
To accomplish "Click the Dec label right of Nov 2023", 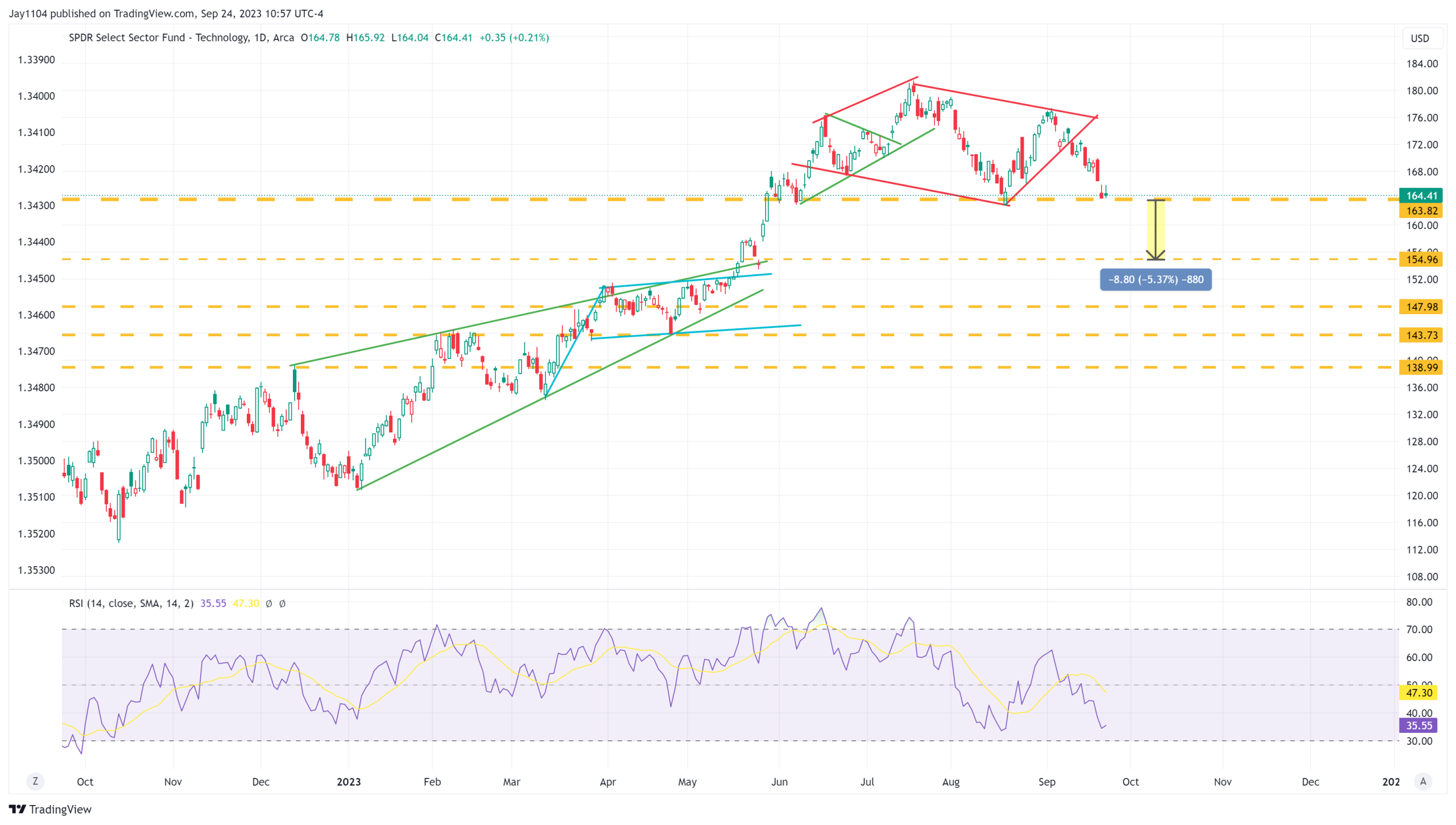I will pos(1310,782).
